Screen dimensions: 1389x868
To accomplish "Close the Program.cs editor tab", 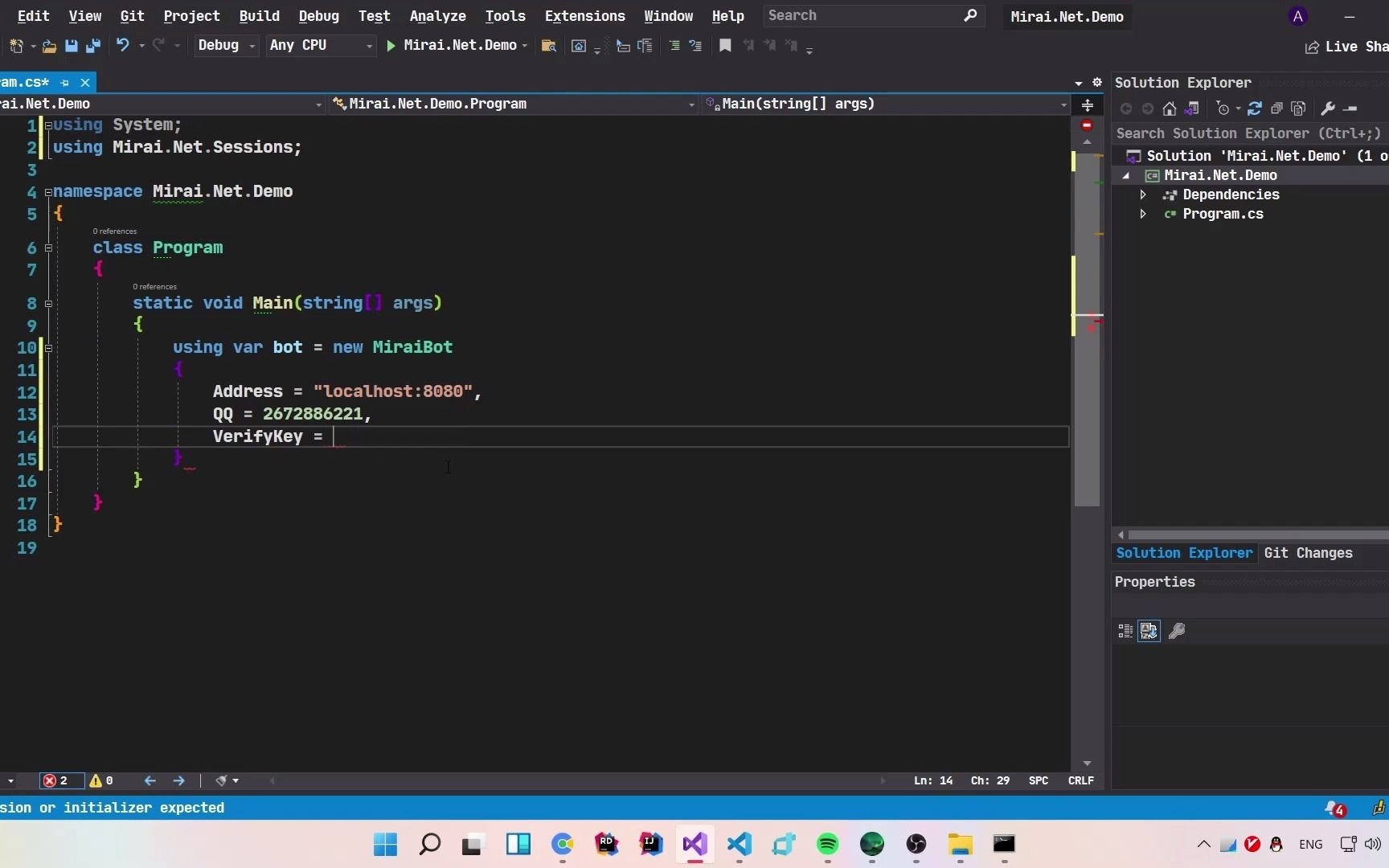I will (x=85, y=83).
